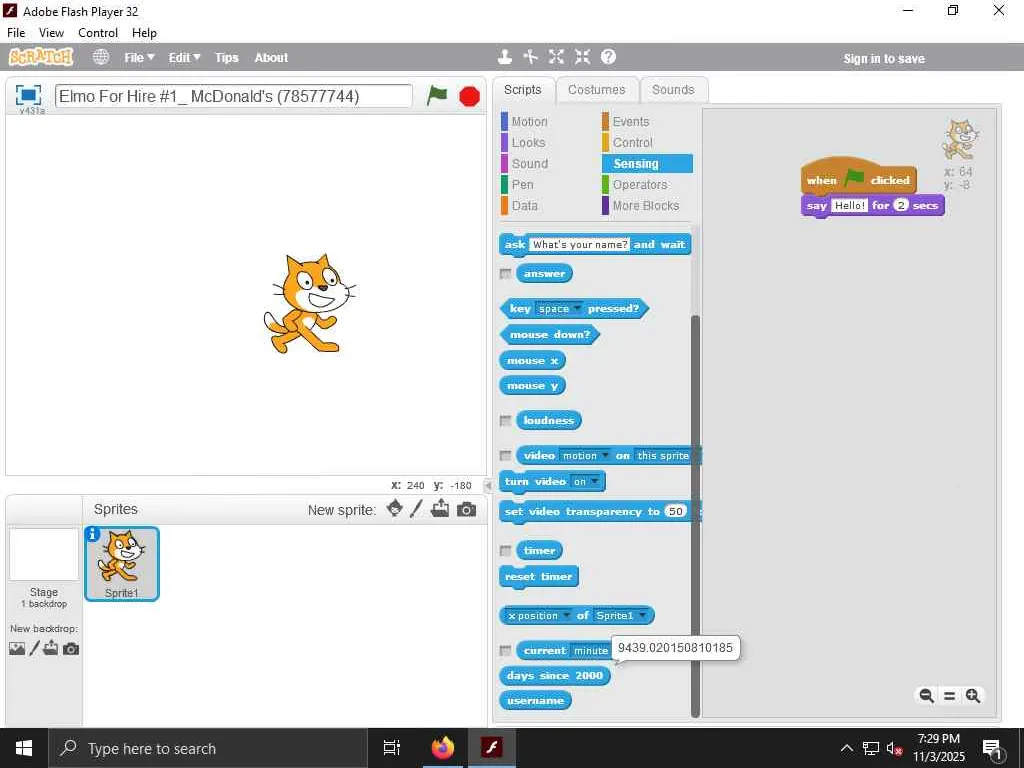Open Firefox from the taskbar
The height and width of the screenshot is (768, 1024).
(443, 748)
